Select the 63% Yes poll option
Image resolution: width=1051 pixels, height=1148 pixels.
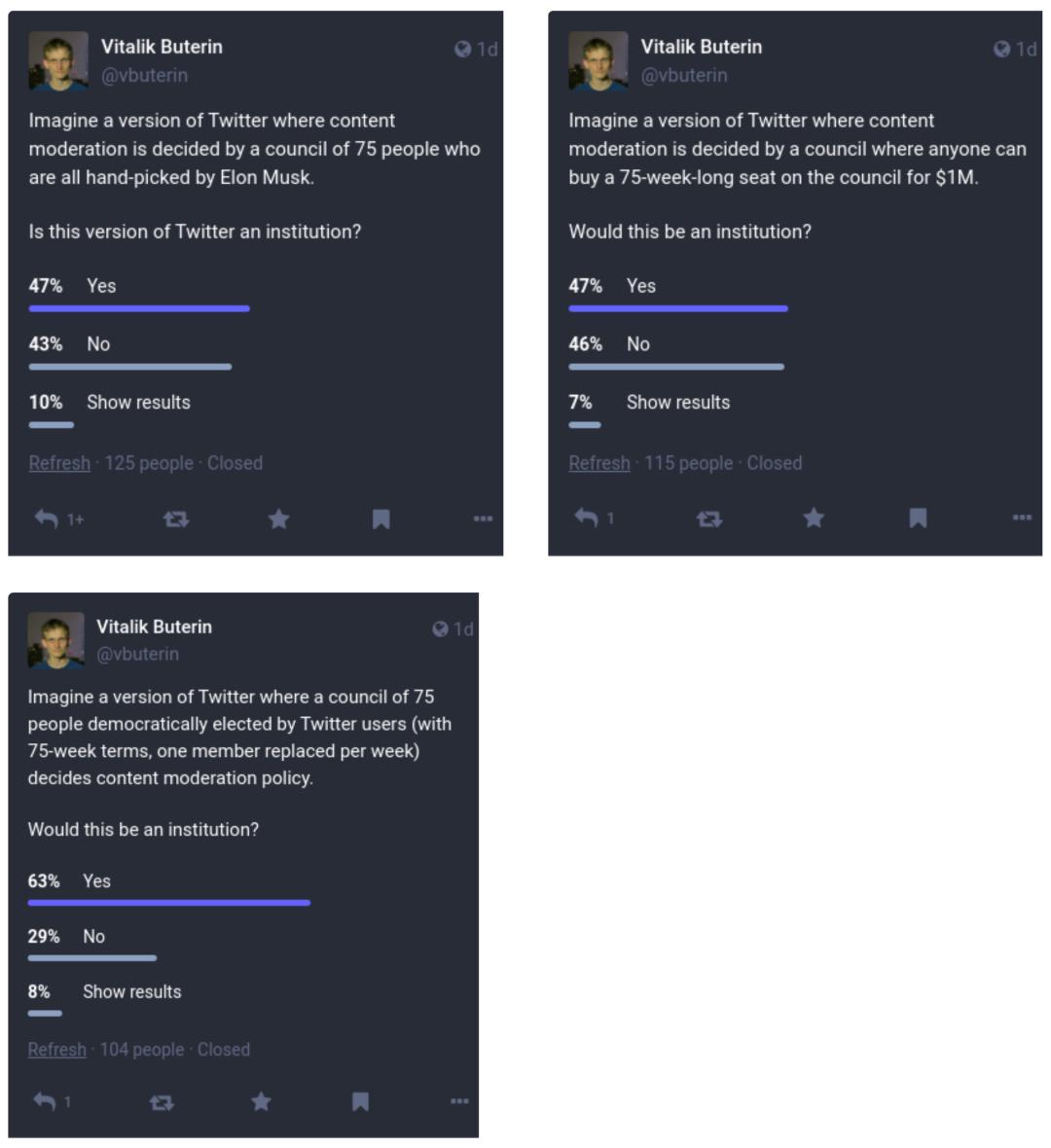96,881
